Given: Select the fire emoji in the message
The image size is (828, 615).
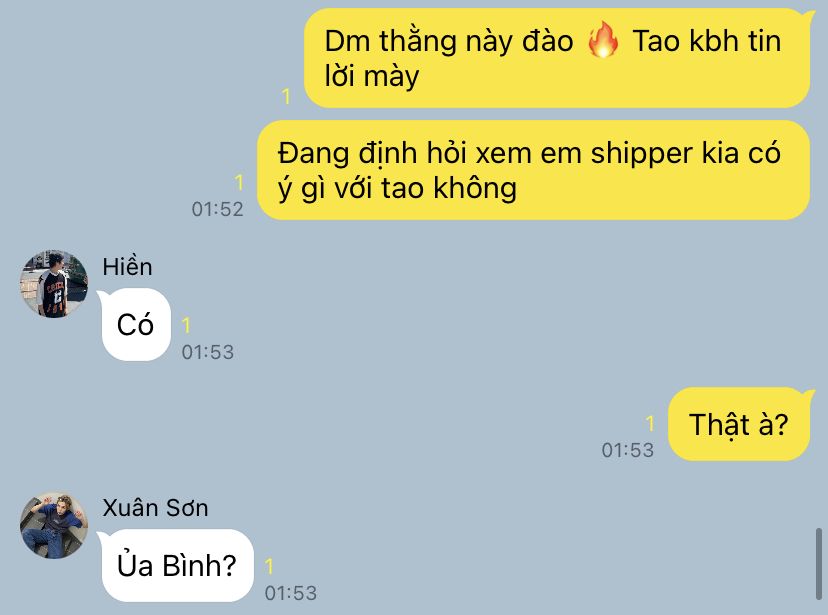Looking at the screenshot, I should point(603,40).
